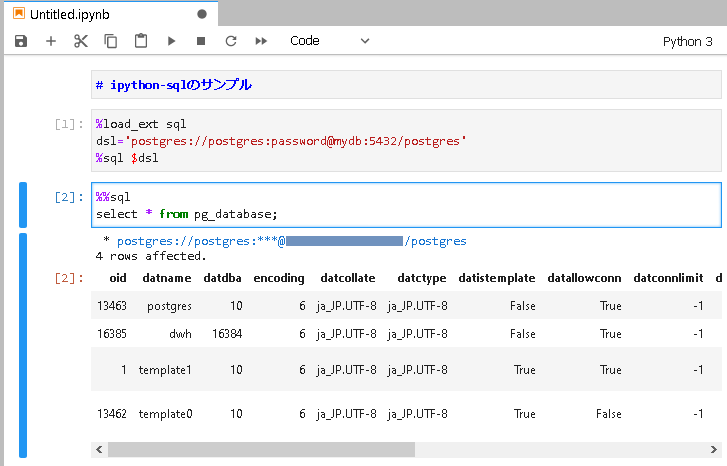
Task: Click the unsaved dot on Untitled.ipynb tab
Action: 202,14
